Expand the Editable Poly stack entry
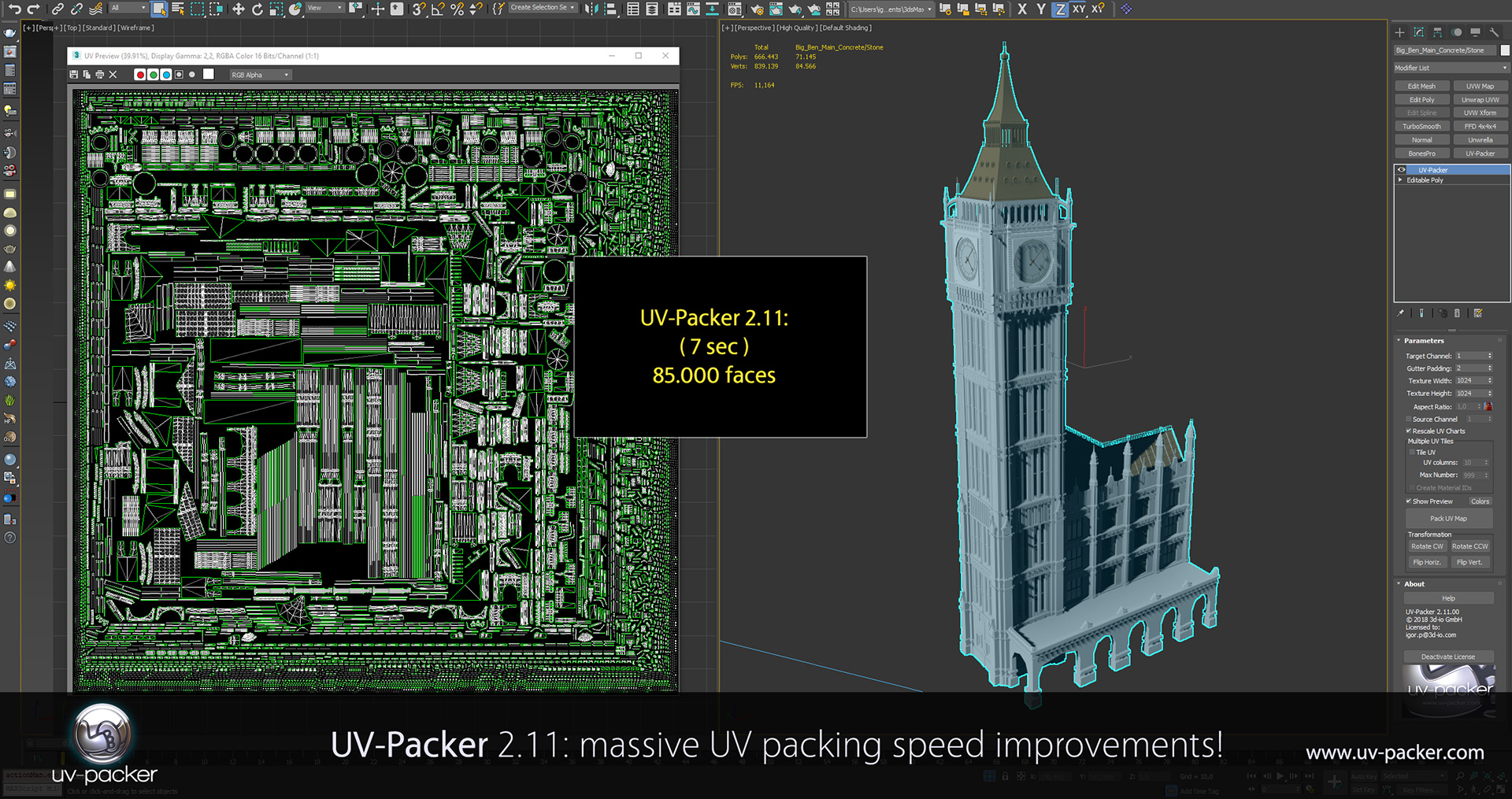Screen dimensions: 1512x799 point(1400,180)
